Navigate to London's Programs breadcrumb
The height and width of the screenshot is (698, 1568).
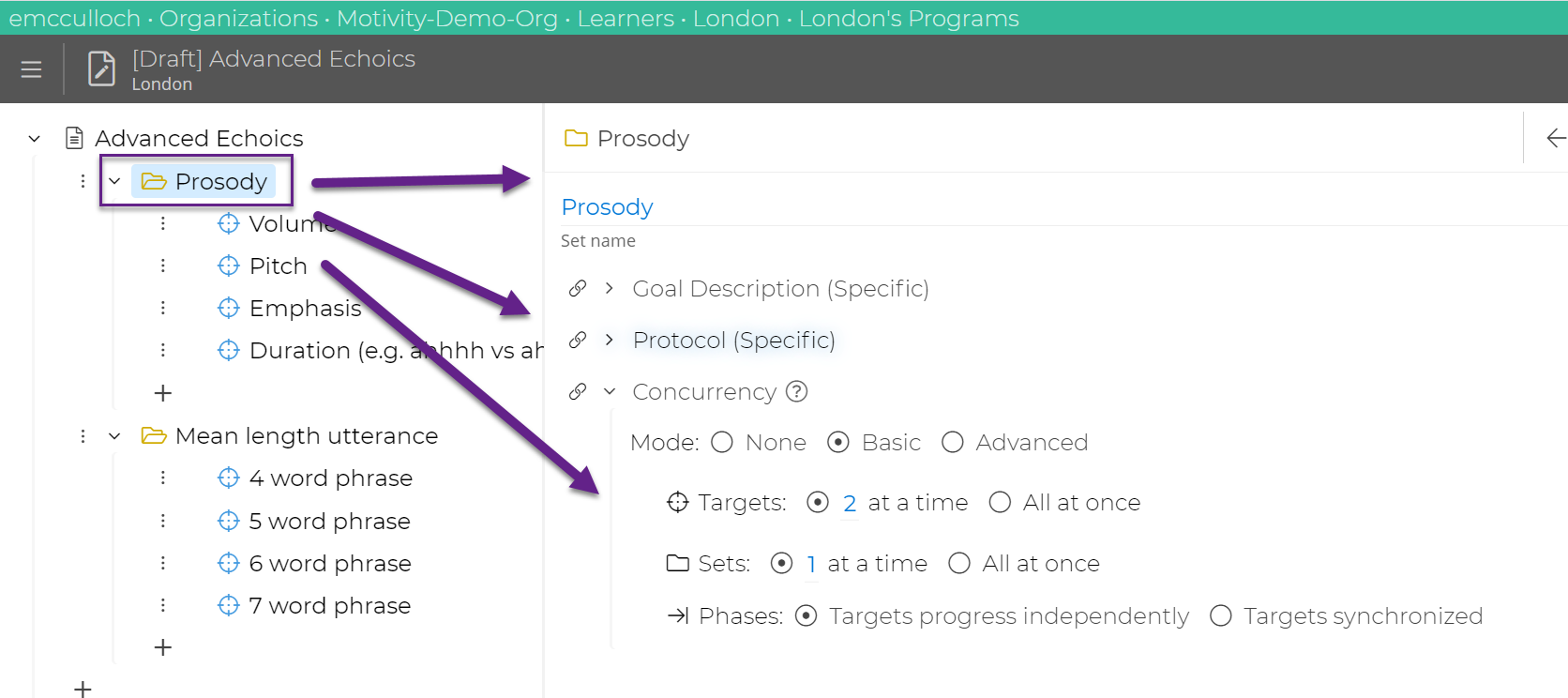coord(908,18)
